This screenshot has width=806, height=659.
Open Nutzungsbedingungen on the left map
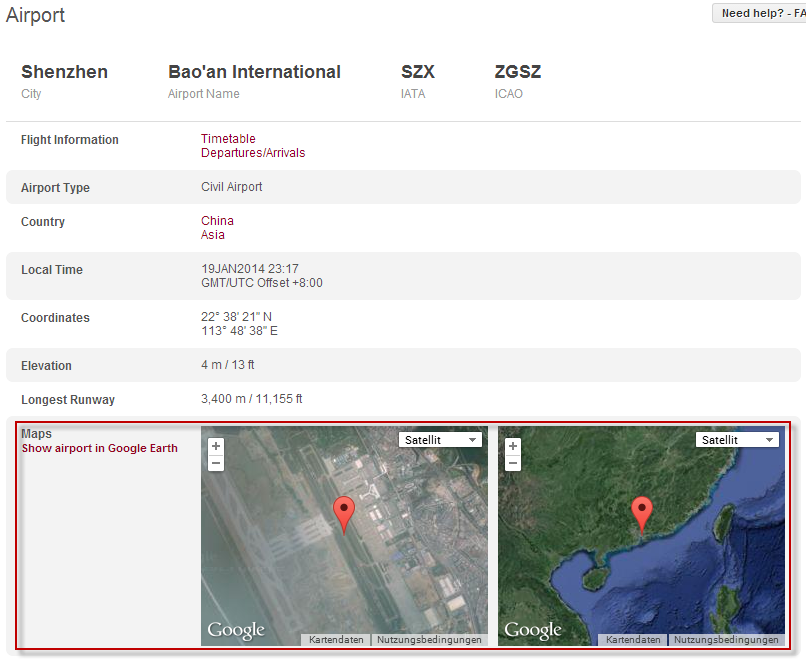pos(429,640)
